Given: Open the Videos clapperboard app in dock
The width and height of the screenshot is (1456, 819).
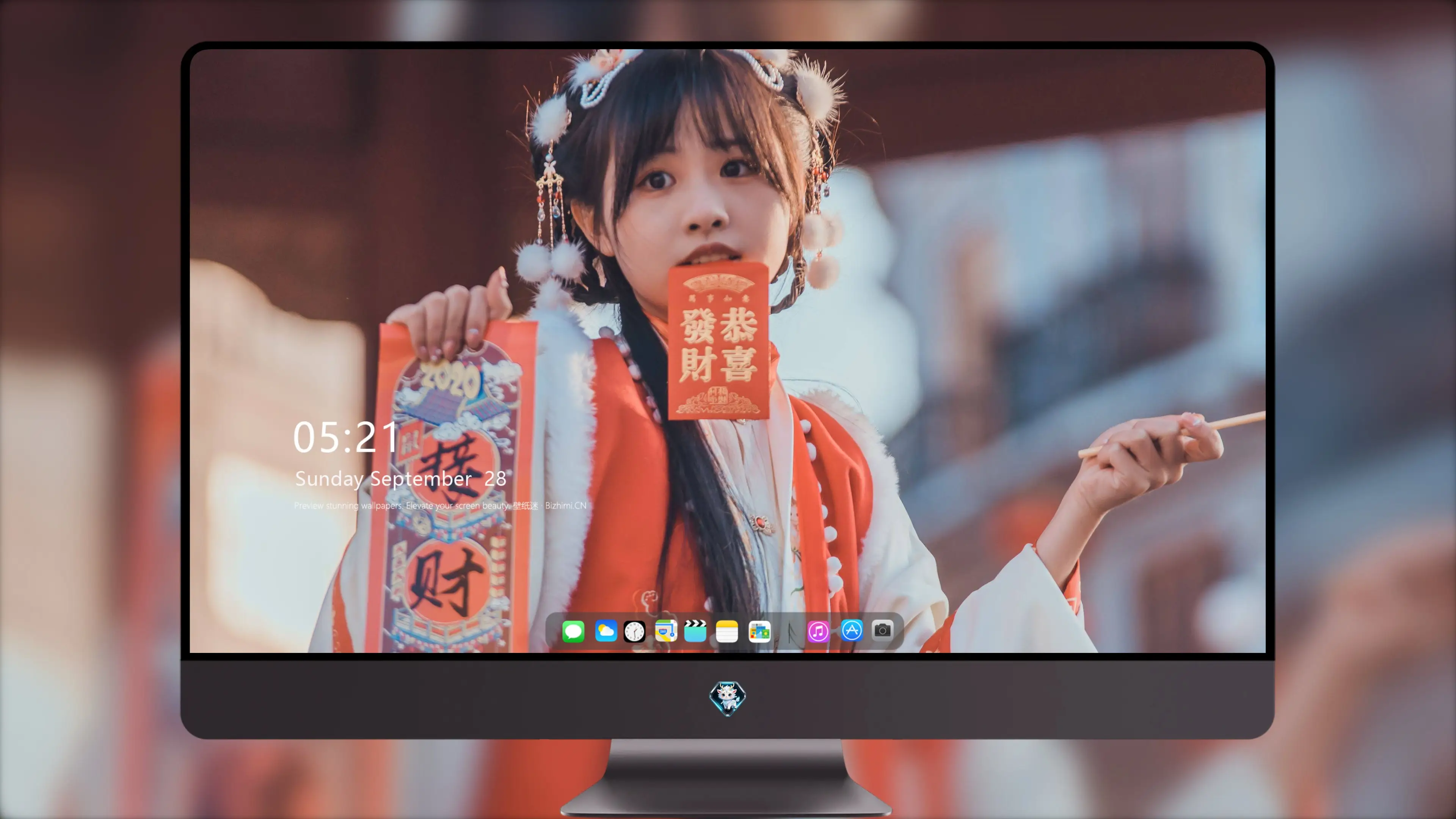Looking at the screenshot, I should point(695,631).
